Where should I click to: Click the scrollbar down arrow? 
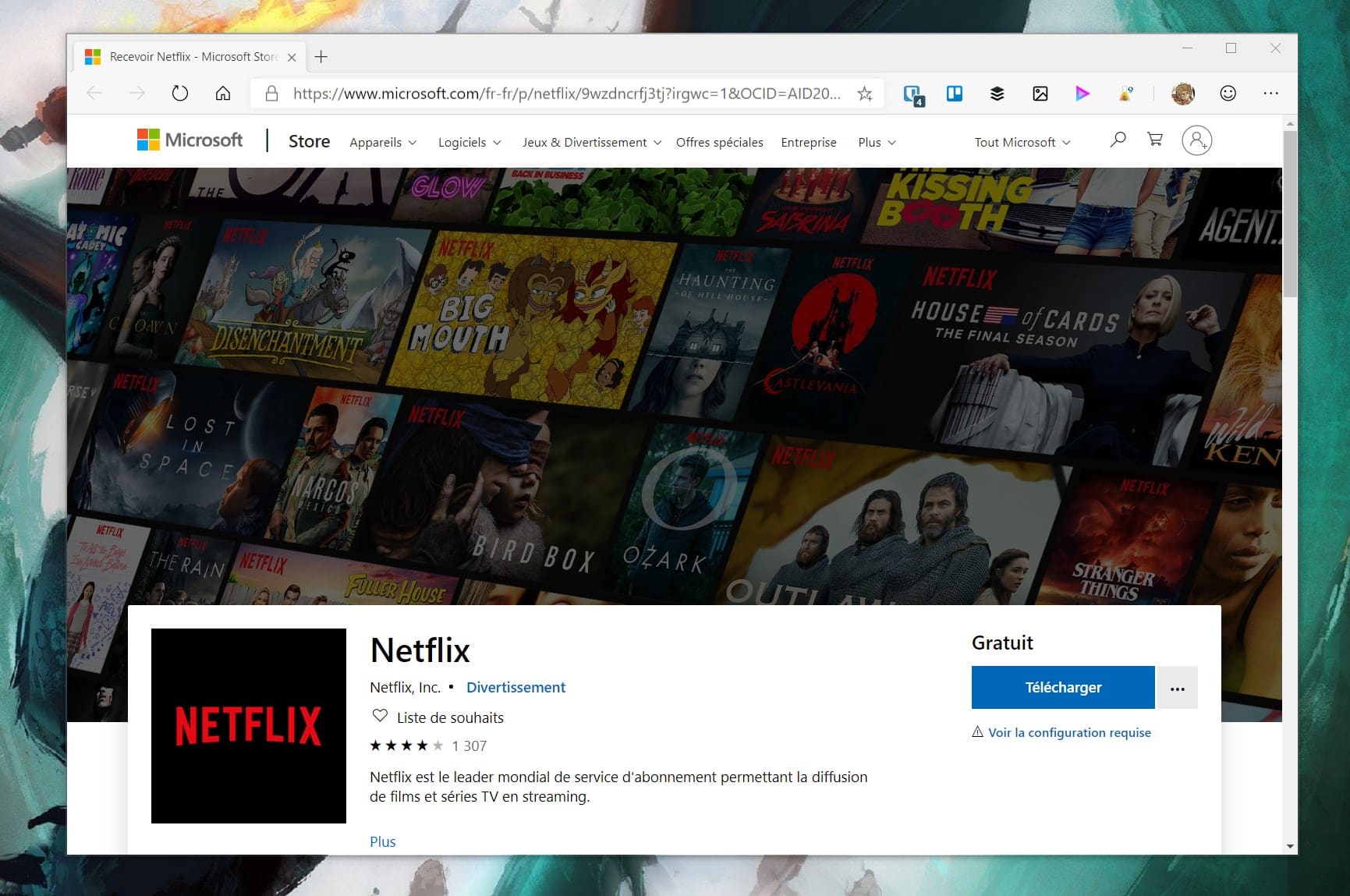coord(1290,846)
